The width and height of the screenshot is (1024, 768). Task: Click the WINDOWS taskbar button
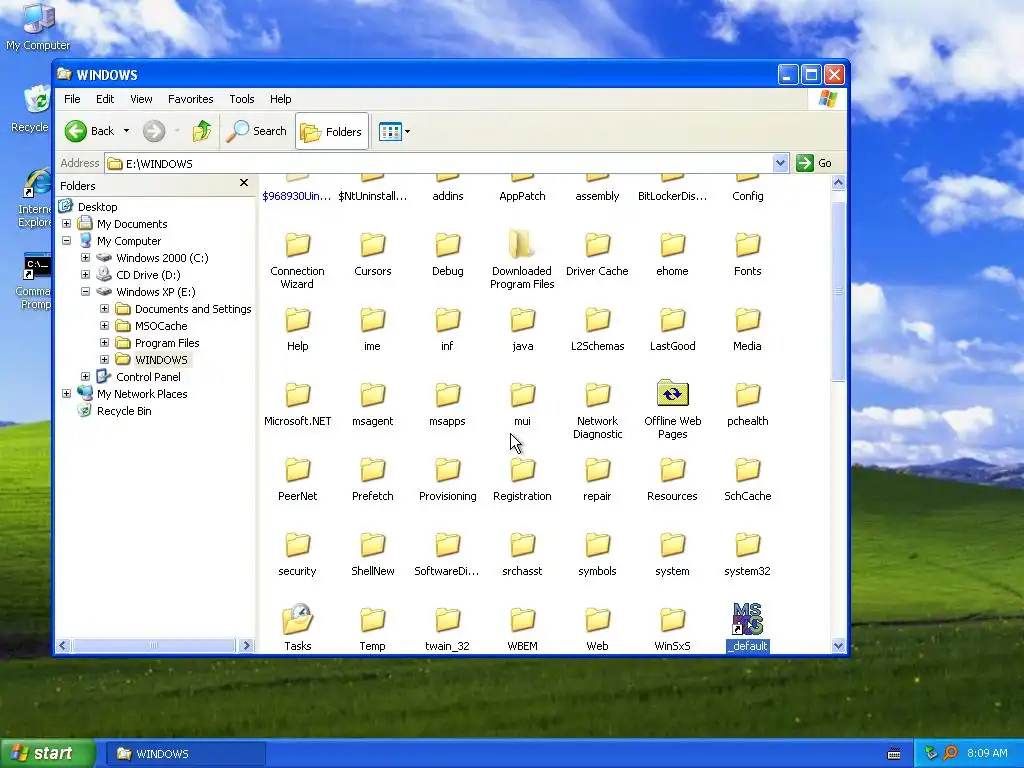[186, 754]
